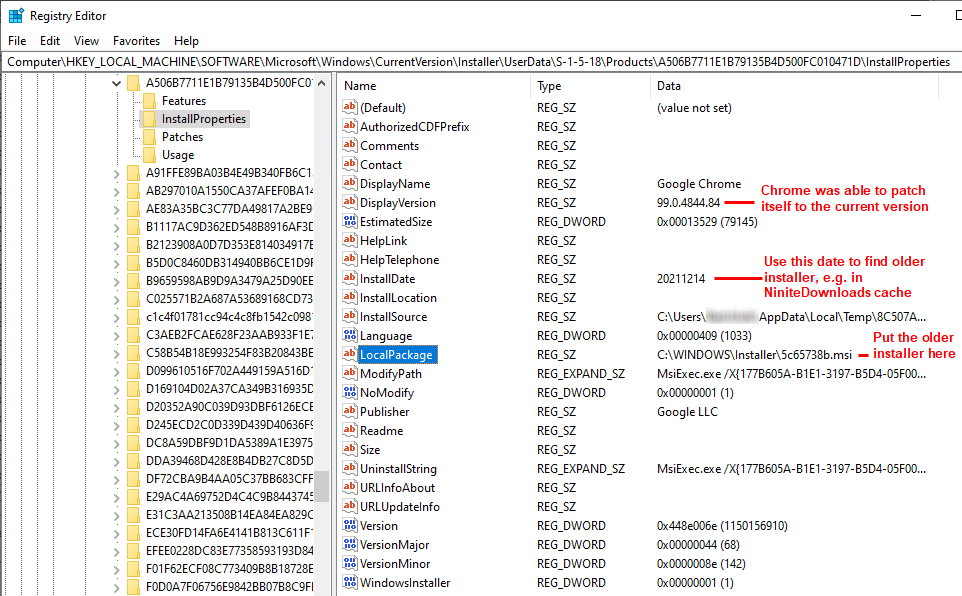Click the string icon next to InstallDate
This screenshot has height=596, width=962.
pyautogui.click(x=350, y=278)
